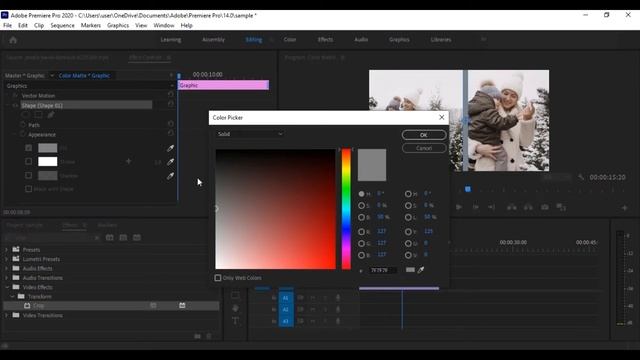
Task: Use the Shadow row eyedropper
Action: (171, 176)
